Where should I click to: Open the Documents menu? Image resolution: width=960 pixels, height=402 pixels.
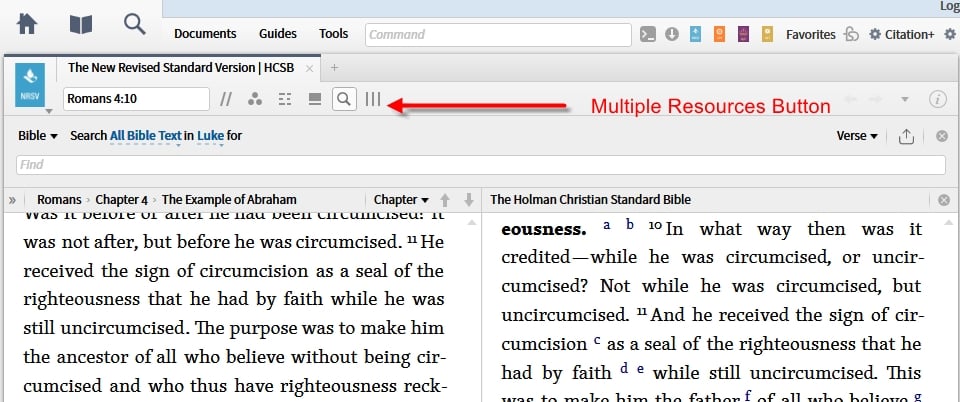pyautogui.click(x=205, y=34)
